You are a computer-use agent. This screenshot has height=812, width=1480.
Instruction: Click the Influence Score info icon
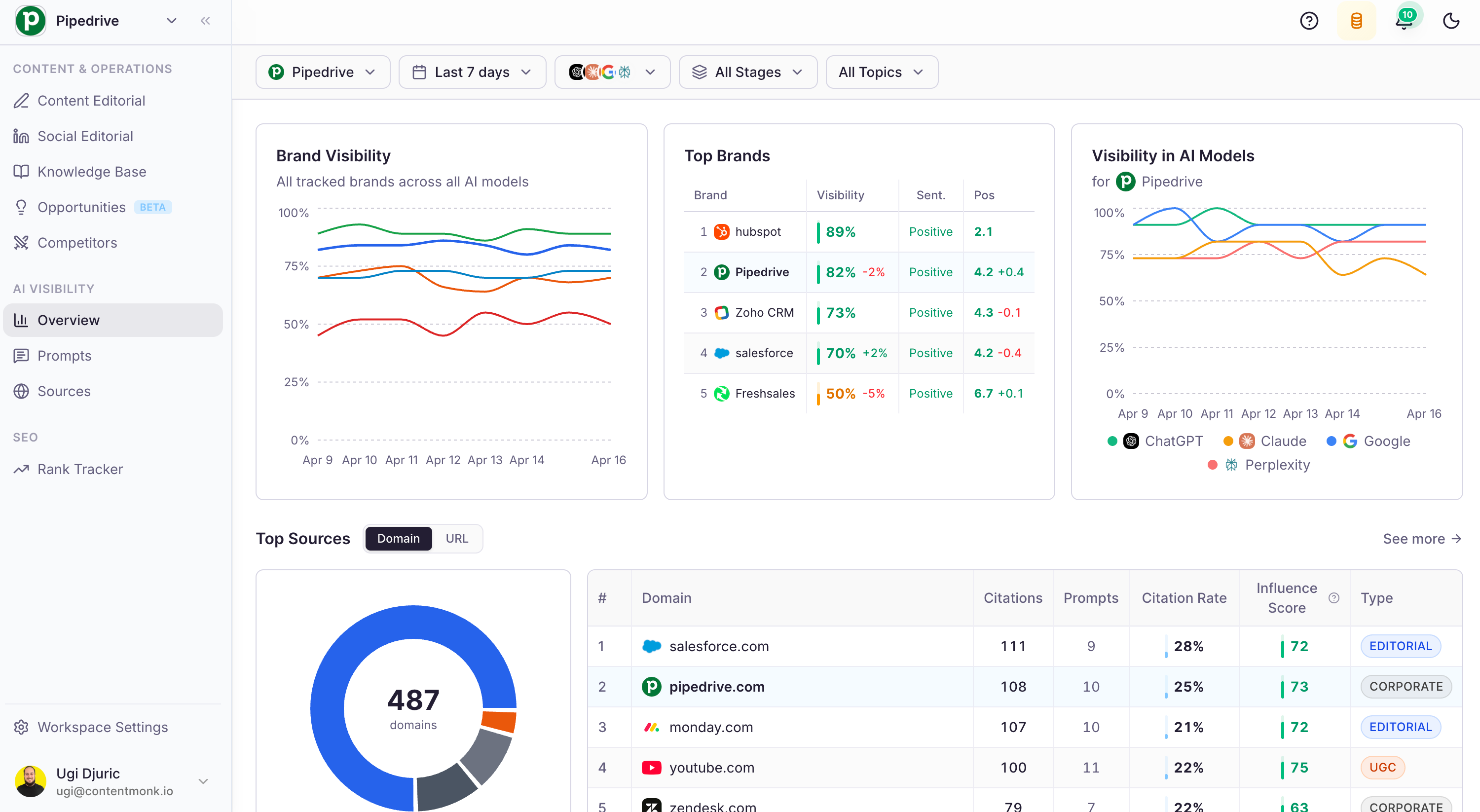[1333, 597]
